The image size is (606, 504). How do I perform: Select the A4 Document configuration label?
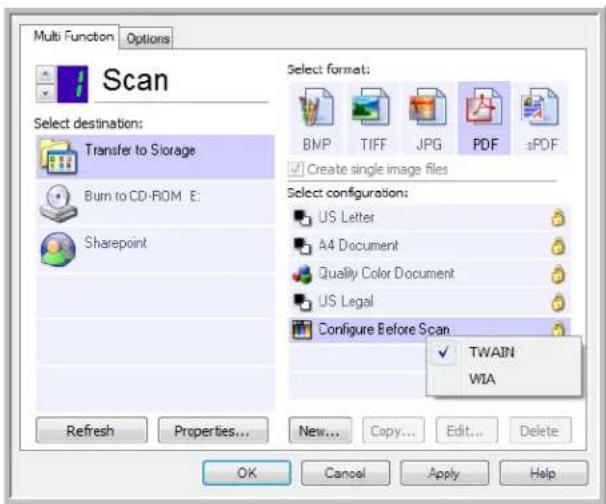(358, 246)
